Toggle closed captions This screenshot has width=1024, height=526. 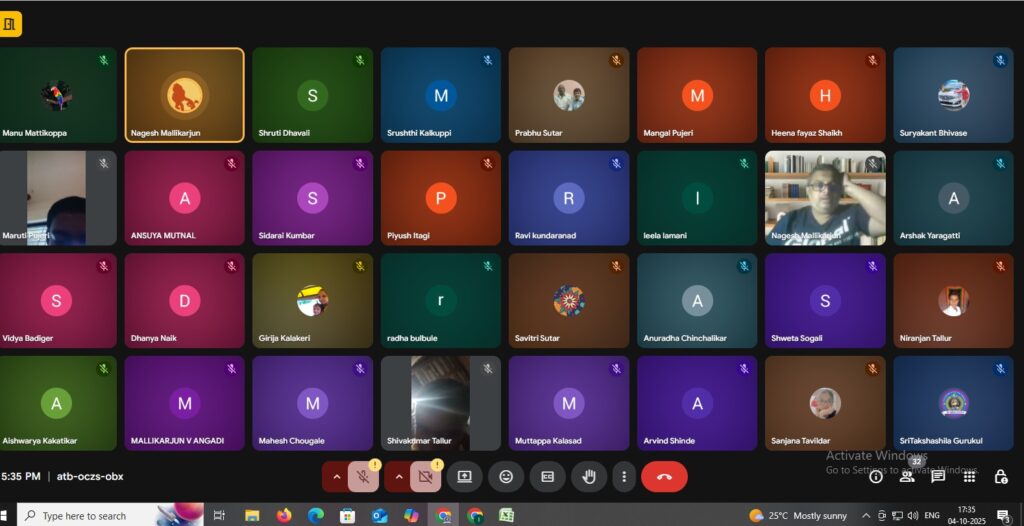point(547,477)
